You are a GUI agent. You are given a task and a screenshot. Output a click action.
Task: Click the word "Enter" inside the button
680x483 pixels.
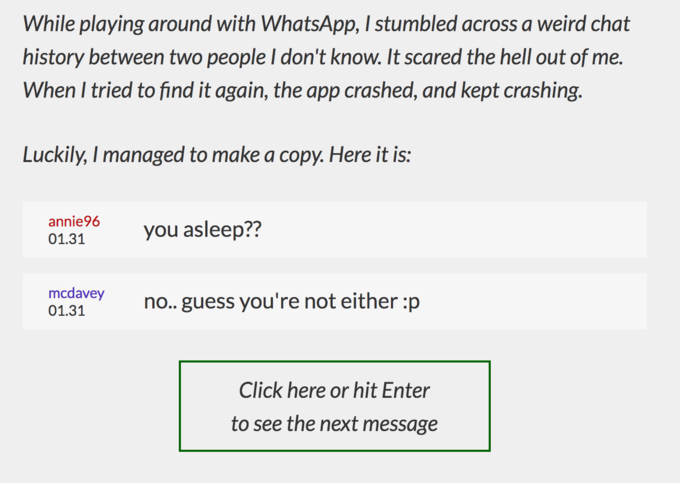click(x=405, y=390)
